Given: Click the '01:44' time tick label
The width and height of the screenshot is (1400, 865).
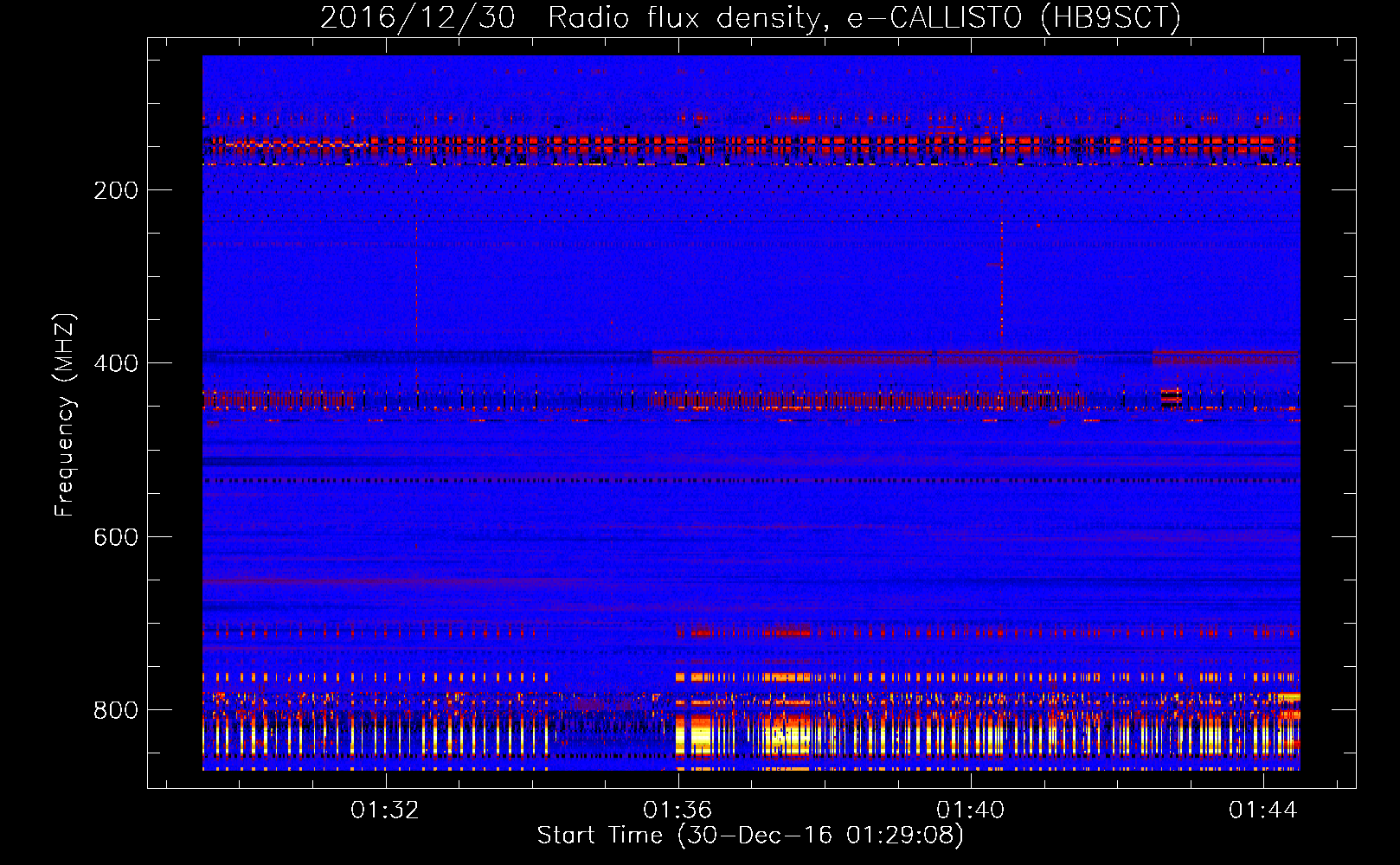Looking at the screenshot, I should [x=1263, y=810].
